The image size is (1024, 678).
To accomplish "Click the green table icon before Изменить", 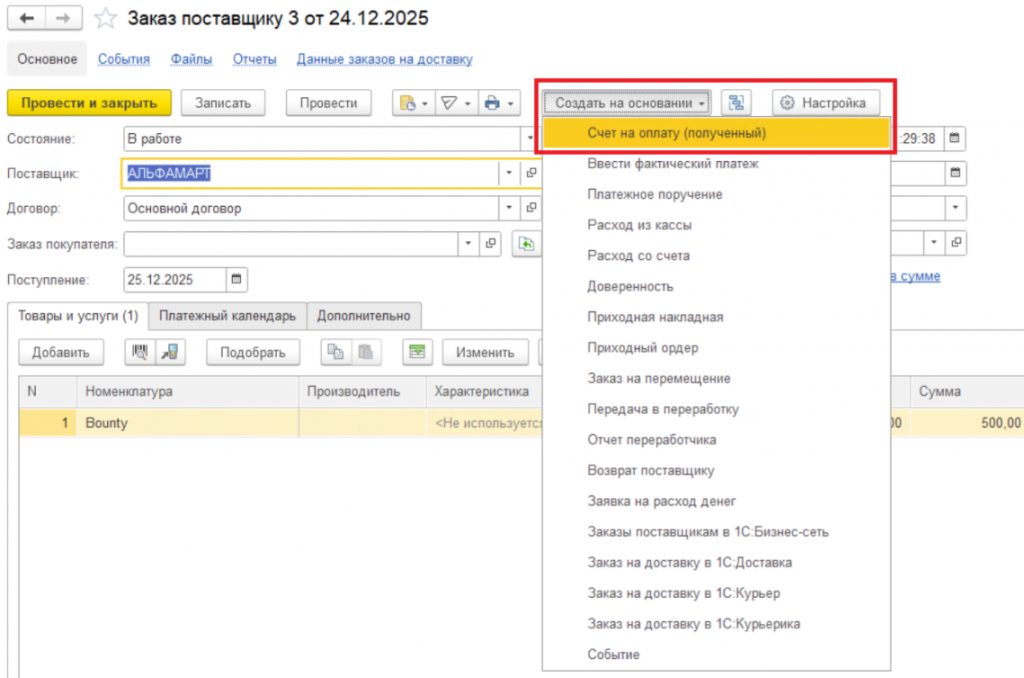I will point(417,352).
